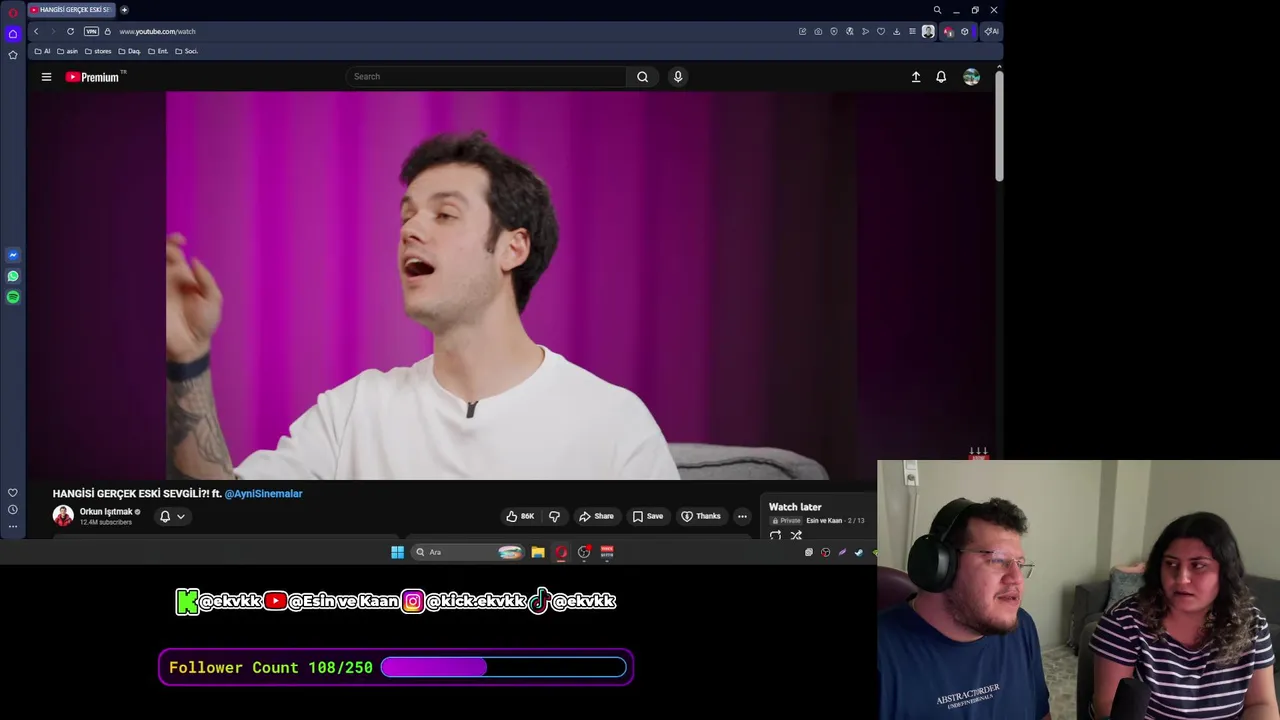Open the YouTube create upload icon

(x=916, y=77)
